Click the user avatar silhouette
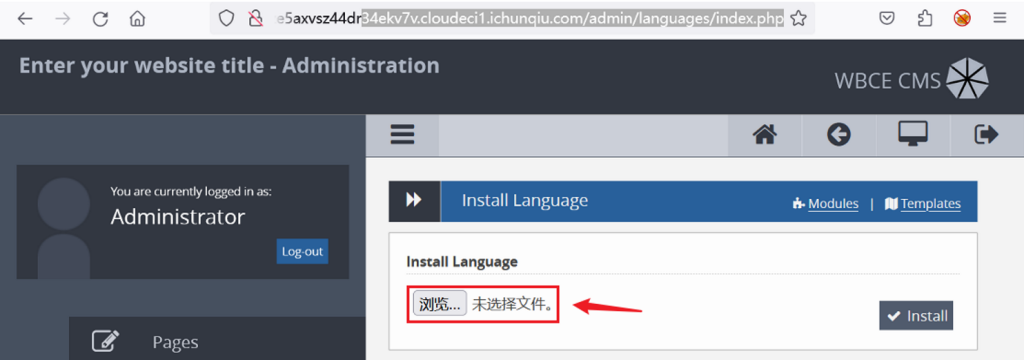The image size is (1024, 360). coord(64,227)
